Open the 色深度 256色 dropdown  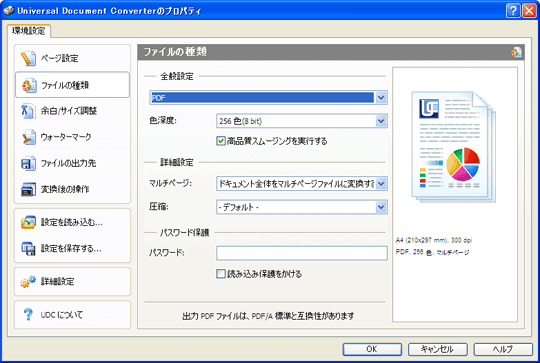(x=381, y=121)
